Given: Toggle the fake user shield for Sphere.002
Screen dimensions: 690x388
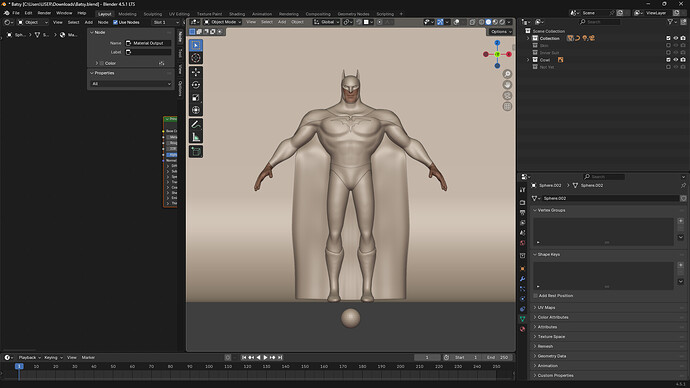Looking at the screenshot, I should (x=683, y=198).
